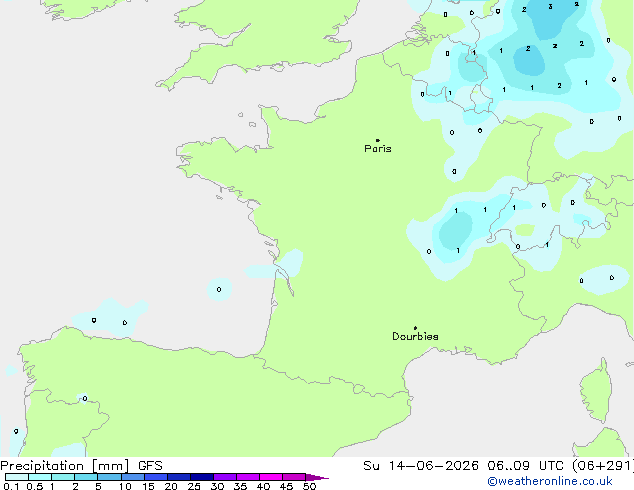Click the '0.1' legend scale label
The height and width of the screenshot is (490, 634).
[11, 486]
